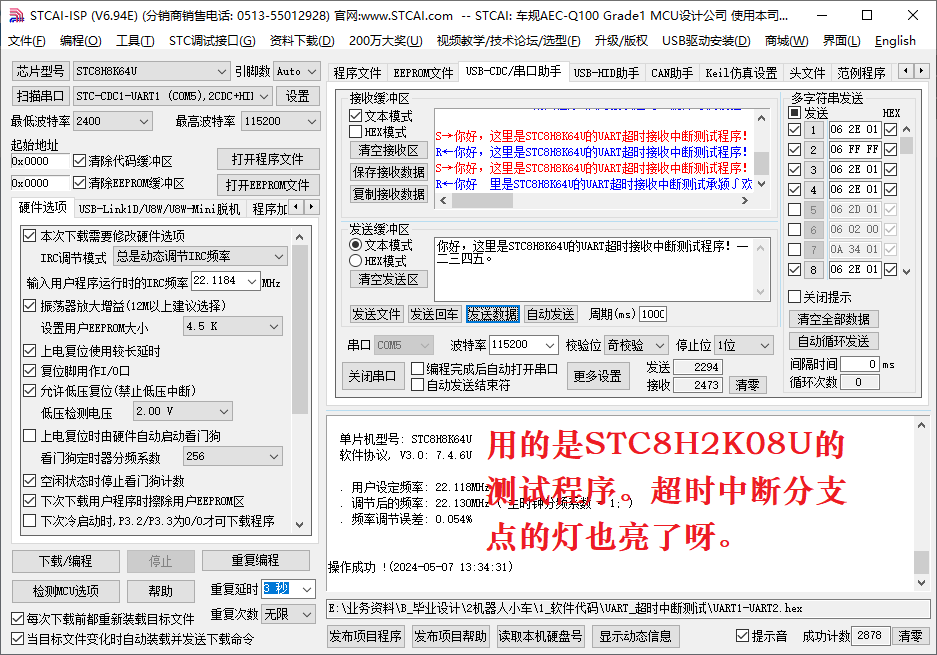This screenshot has height=655, width=937.
Task: Select 文本模式 radio in send buffer
Action: point(356,244)
